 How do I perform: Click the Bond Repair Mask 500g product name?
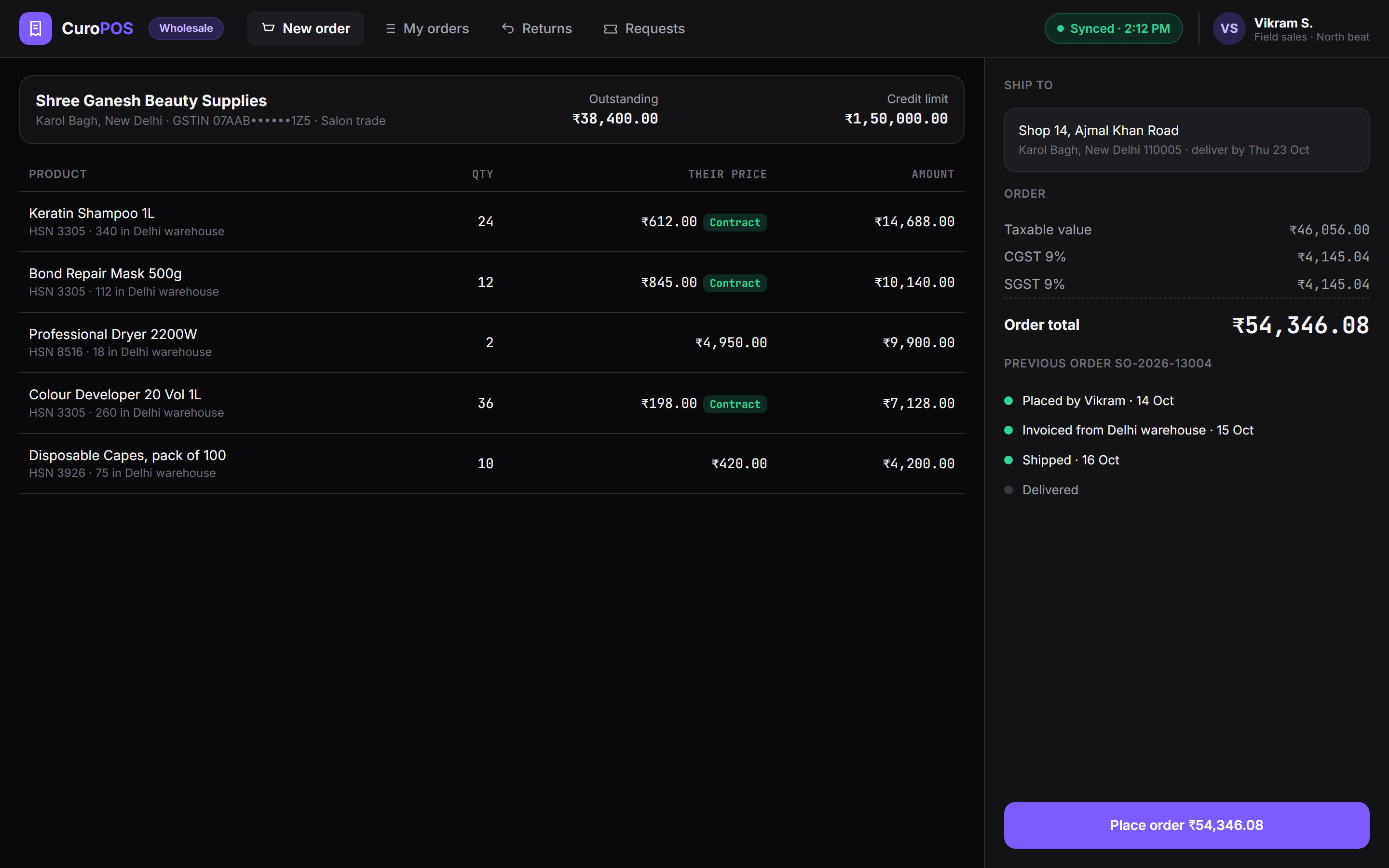(x=105, y=273)
